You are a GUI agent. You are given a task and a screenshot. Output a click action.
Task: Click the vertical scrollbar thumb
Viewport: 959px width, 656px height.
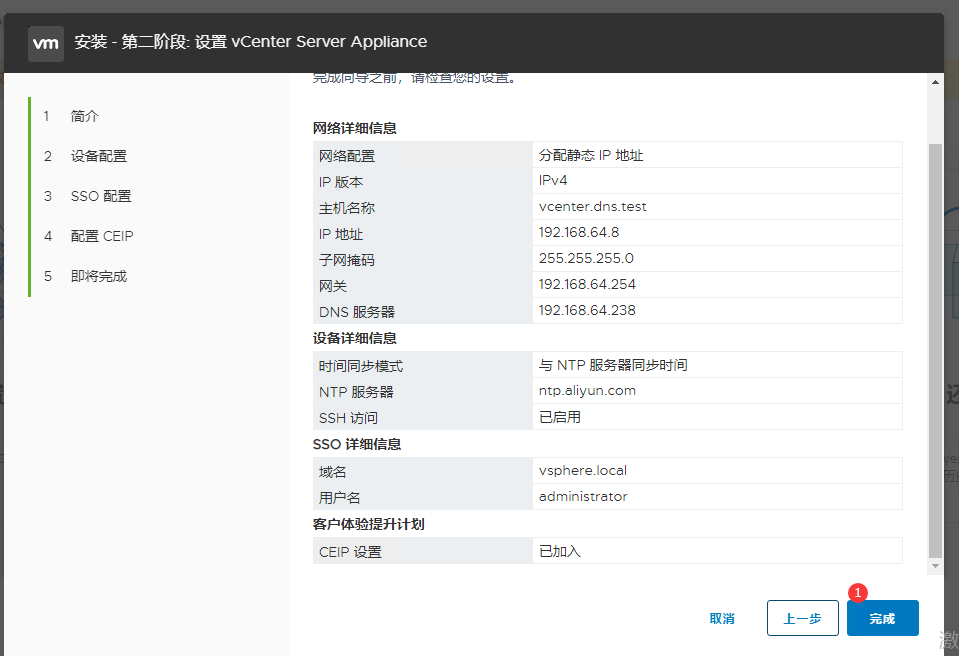click(936, 350)
